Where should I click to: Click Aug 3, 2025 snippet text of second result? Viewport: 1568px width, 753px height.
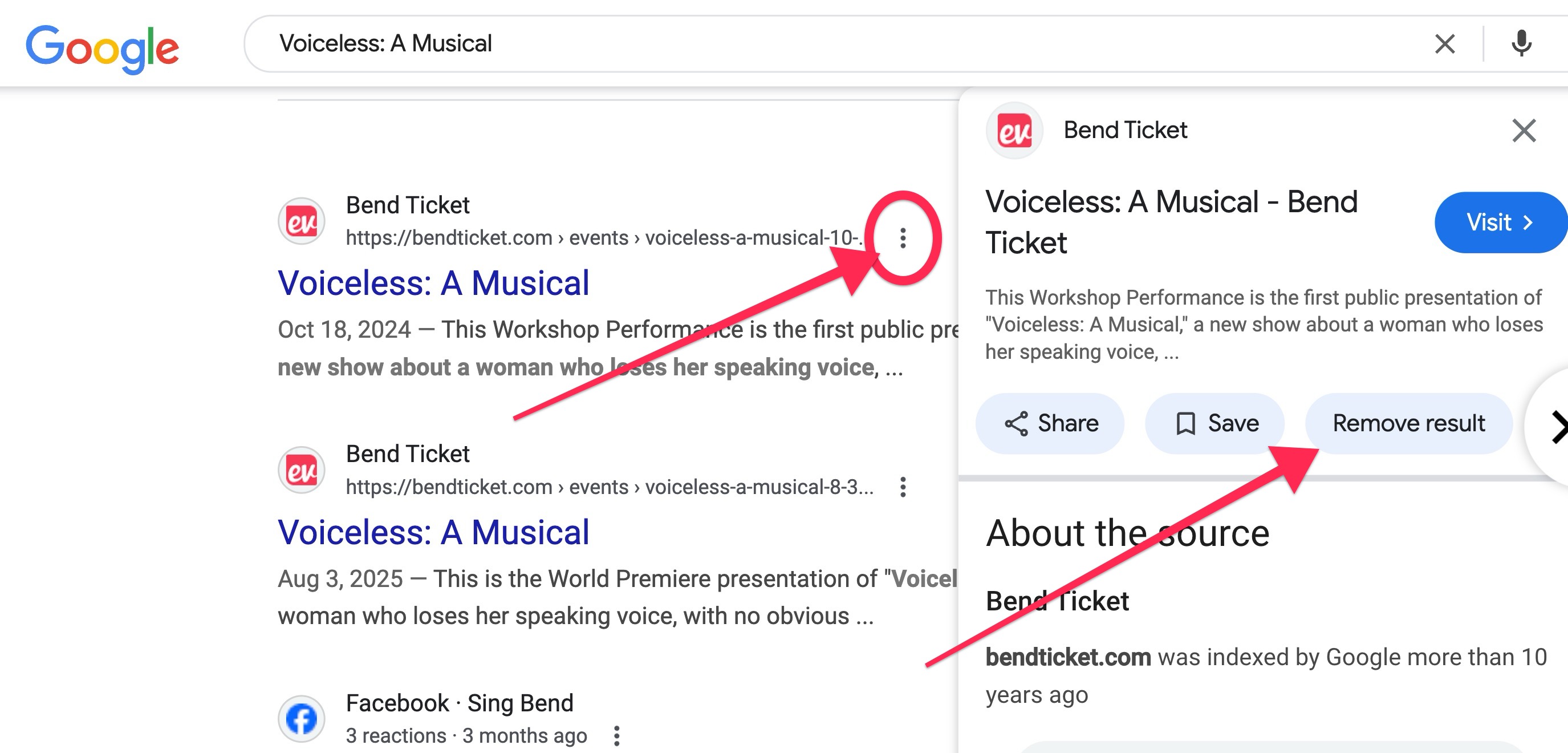click(x=617, y=597)
